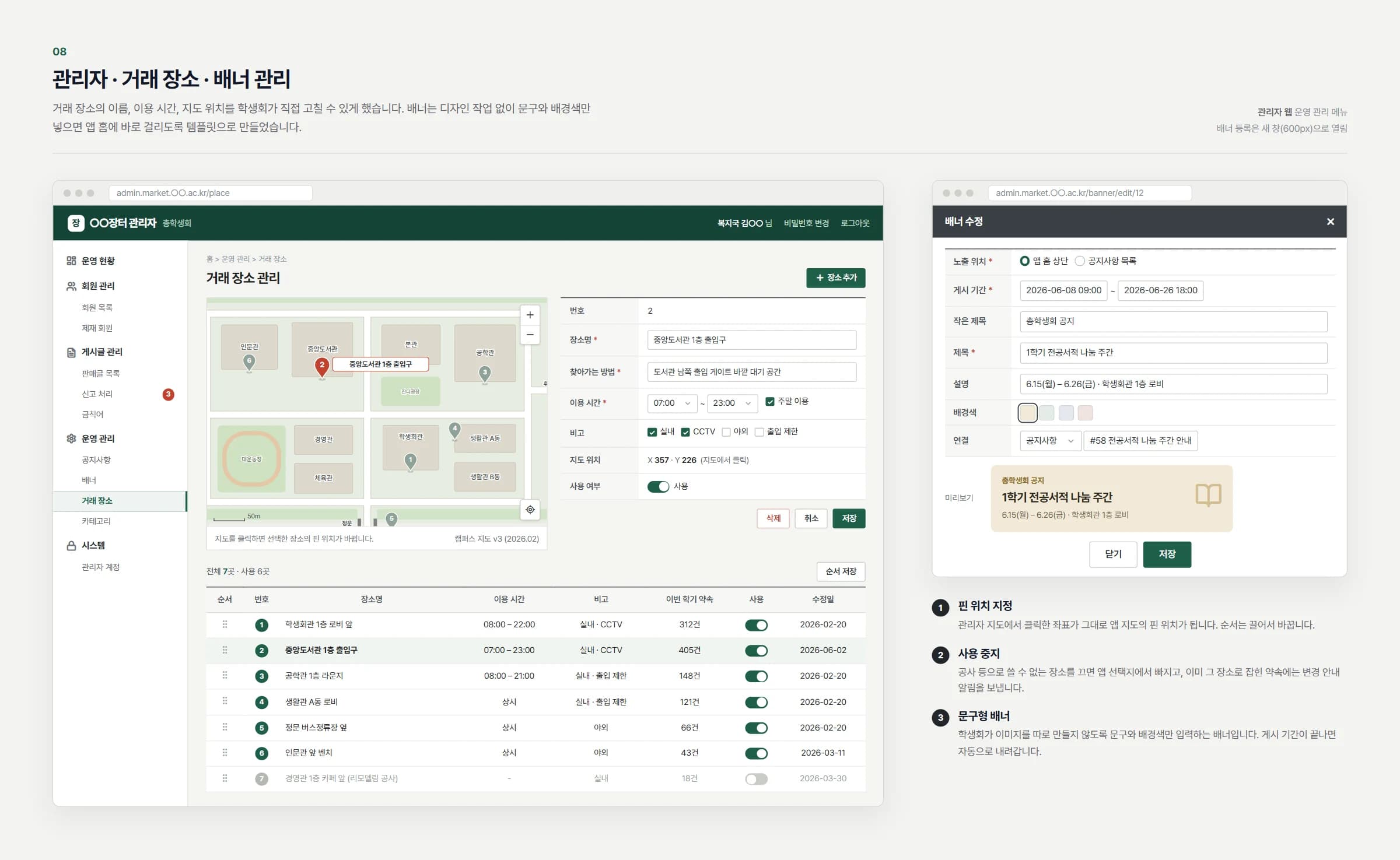Click the 운영 관리 gear icon

pyautogui.click(x=71, y=438)
